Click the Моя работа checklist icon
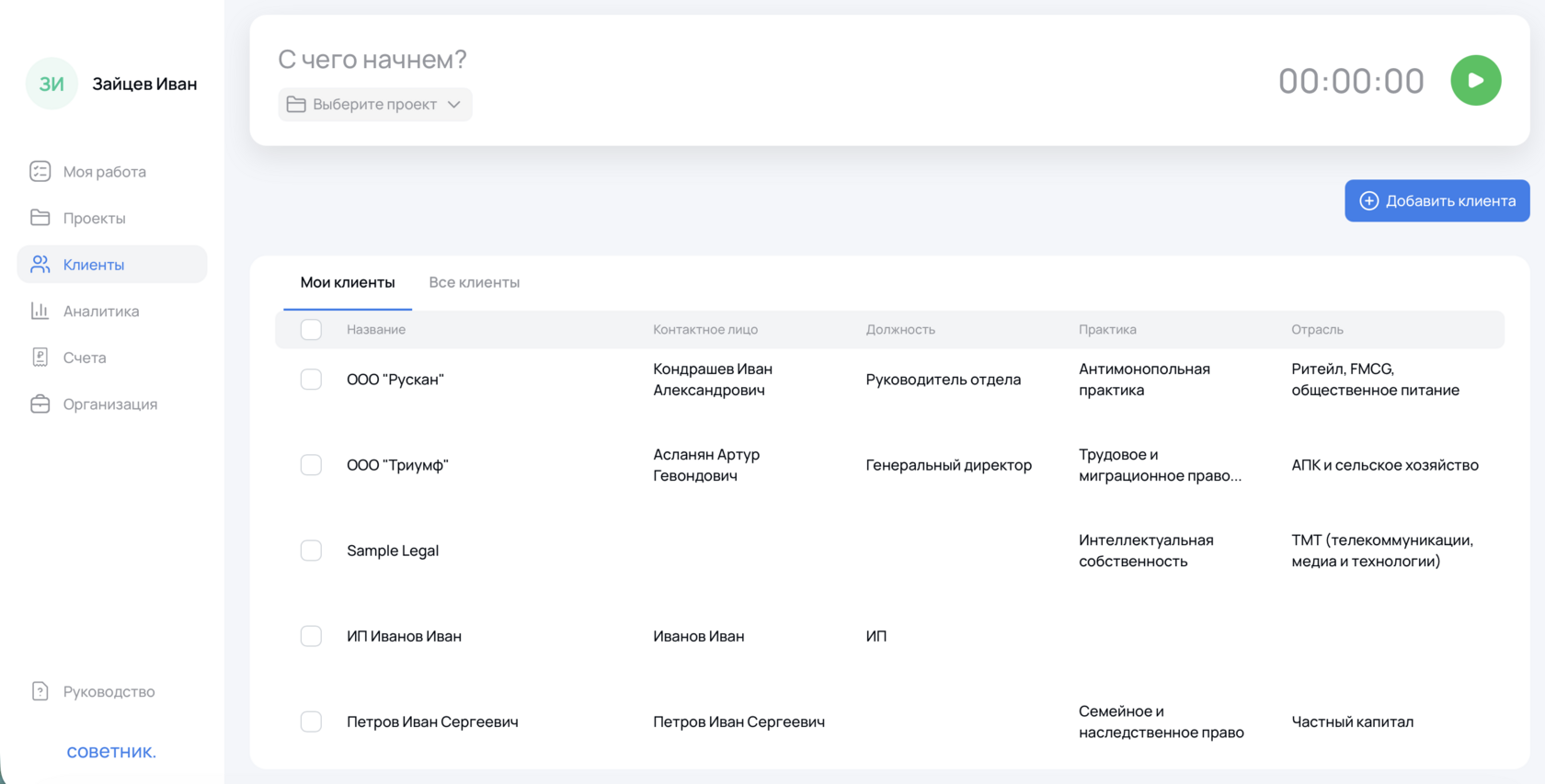This screenshot has width=1545, height=784. tap(40, 172)
